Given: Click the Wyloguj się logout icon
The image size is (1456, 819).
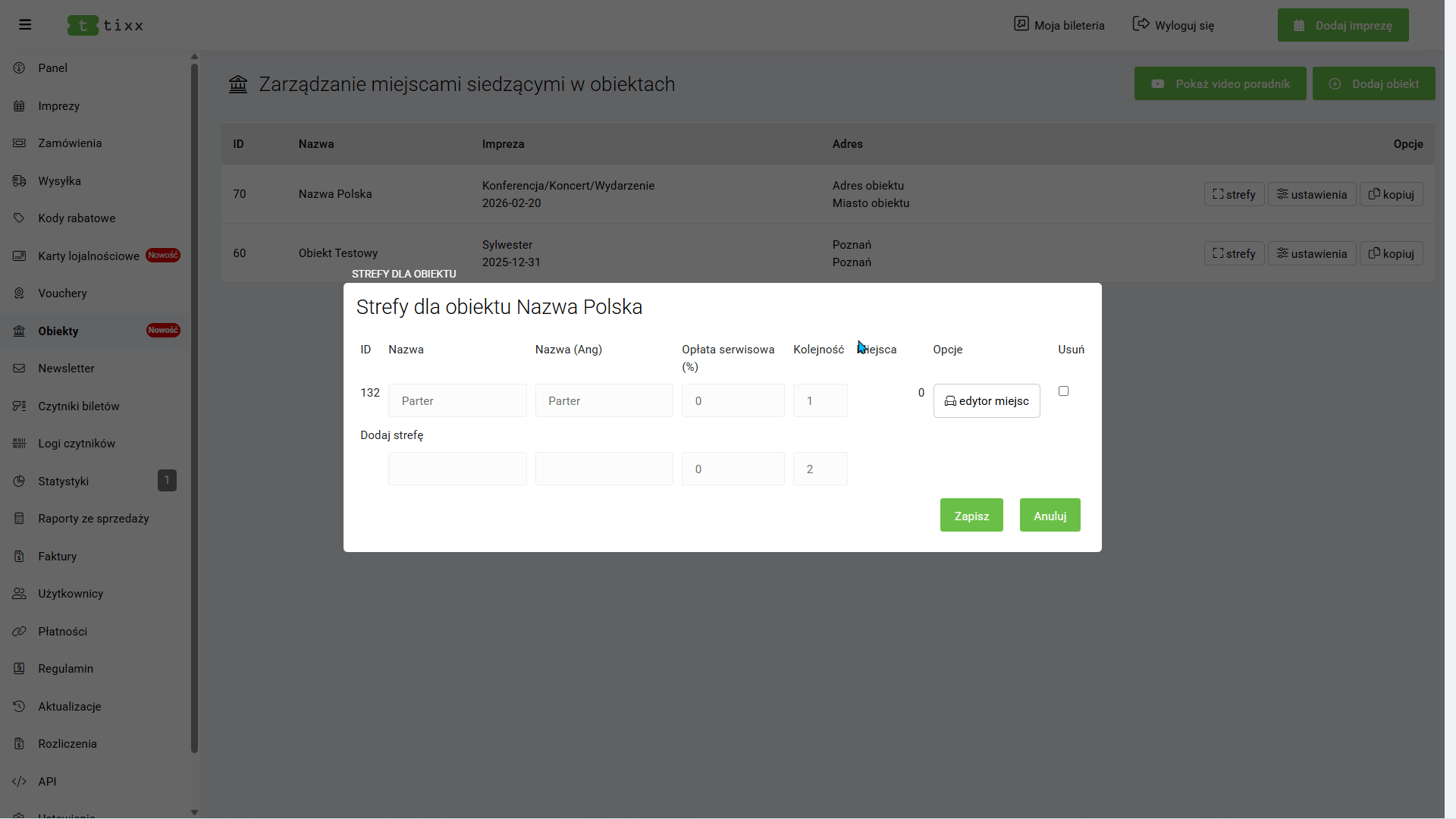Looking at the screenshot, I should click(1141, 24).
